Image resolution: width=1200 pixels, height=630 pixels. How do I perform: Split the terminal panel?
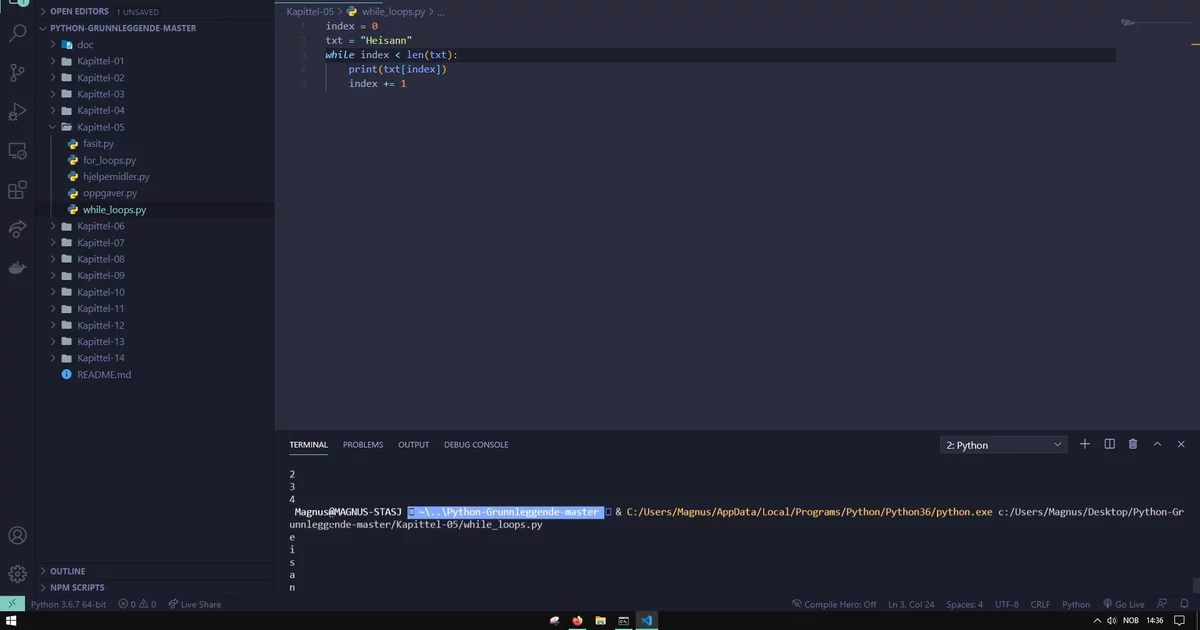coord(1109,444)
